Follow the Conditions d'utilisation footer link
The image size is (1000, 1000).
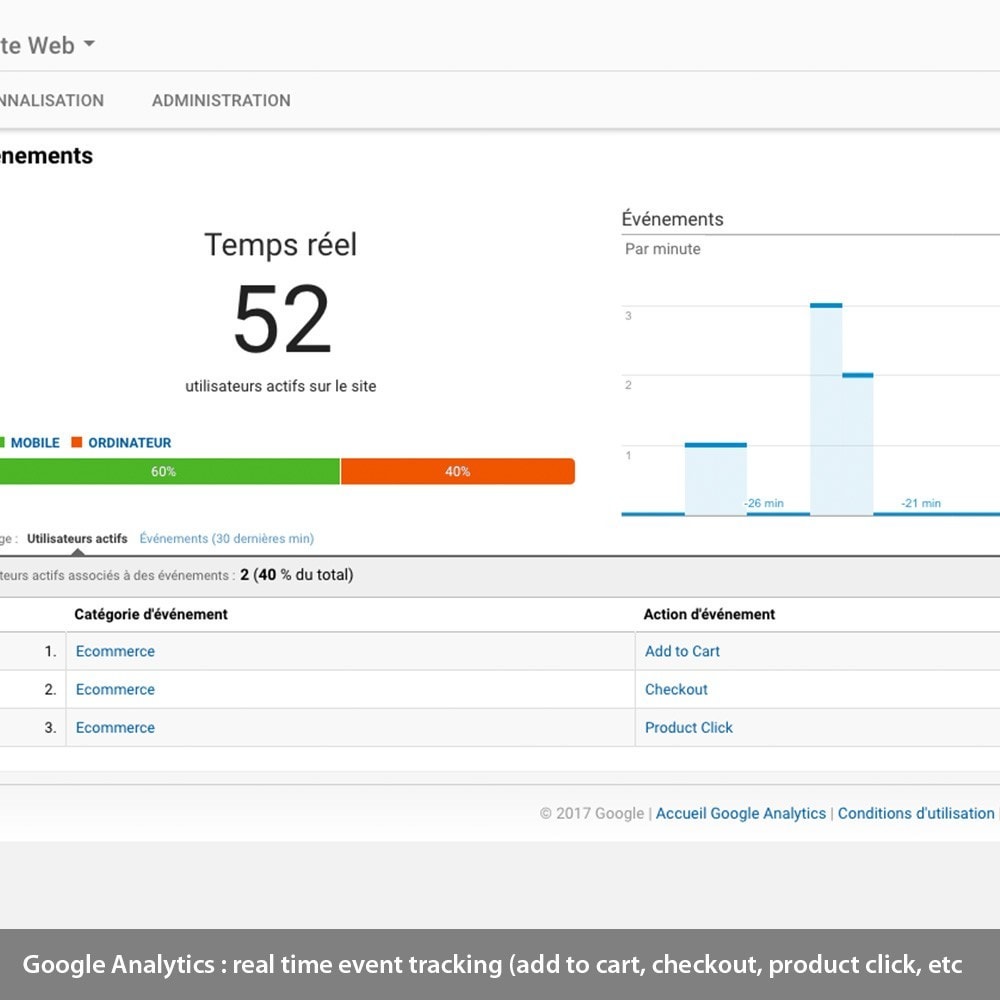pyautogui.click(x=916, y=813)
